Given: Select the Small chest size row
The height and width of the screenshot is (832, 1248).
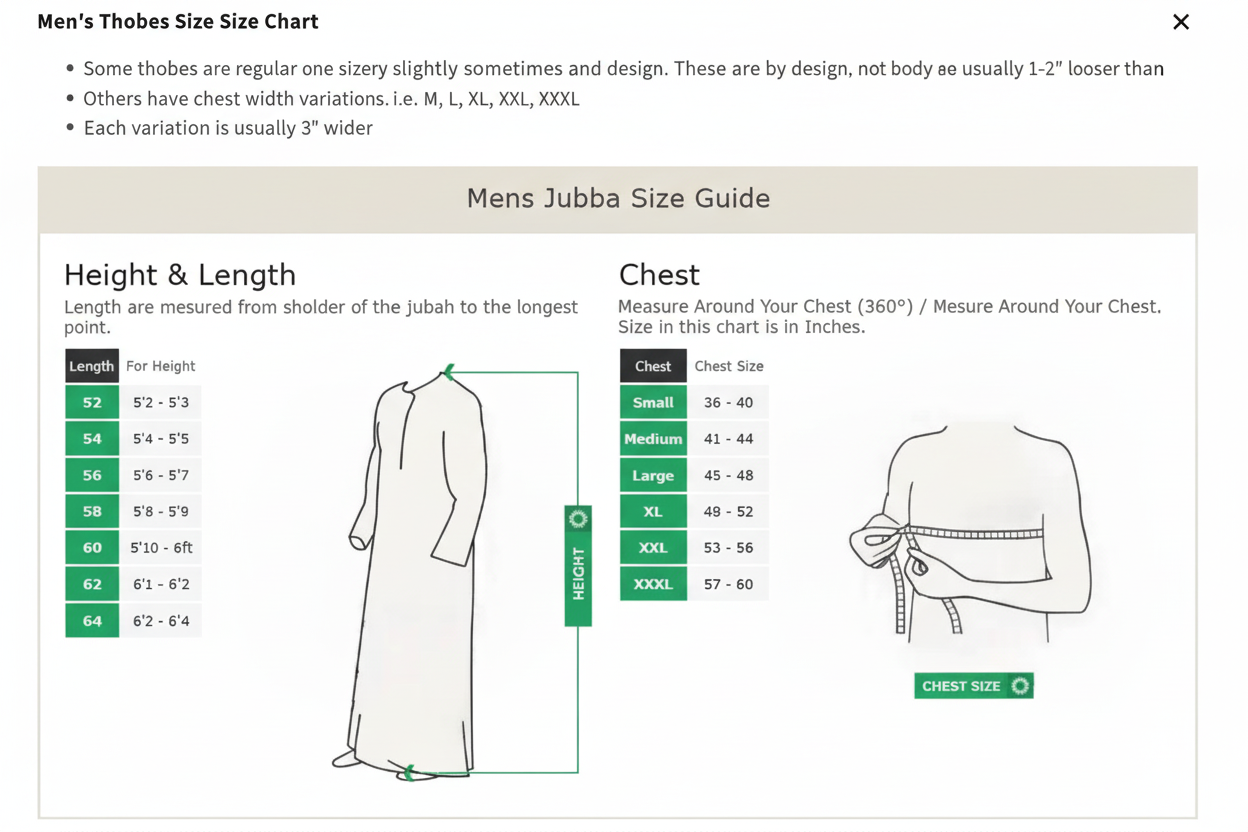Looking at the screenshot, I should click(x=694, y=402).
